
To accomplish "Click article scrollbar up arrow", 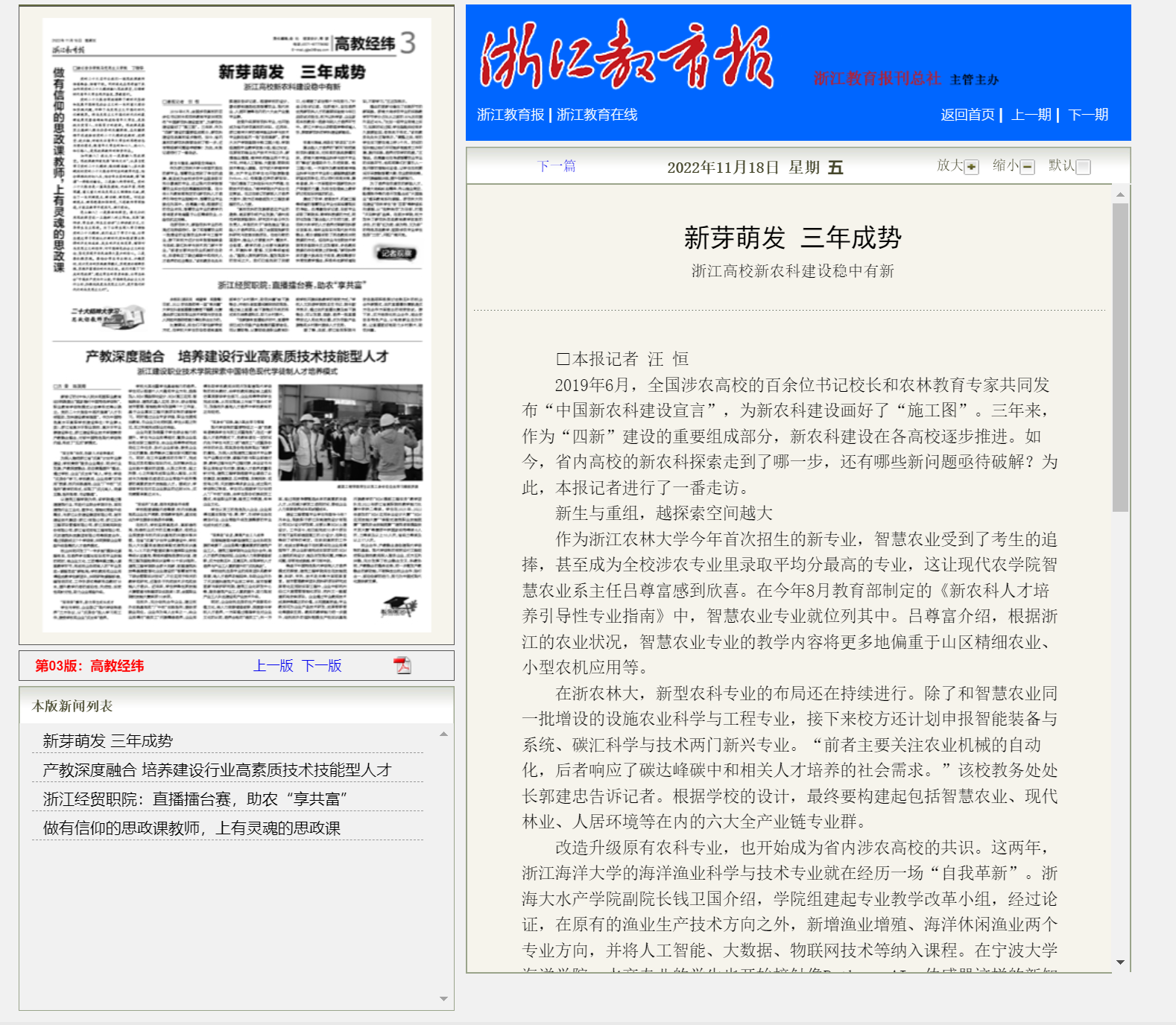I will click(x=1120, y=194).
